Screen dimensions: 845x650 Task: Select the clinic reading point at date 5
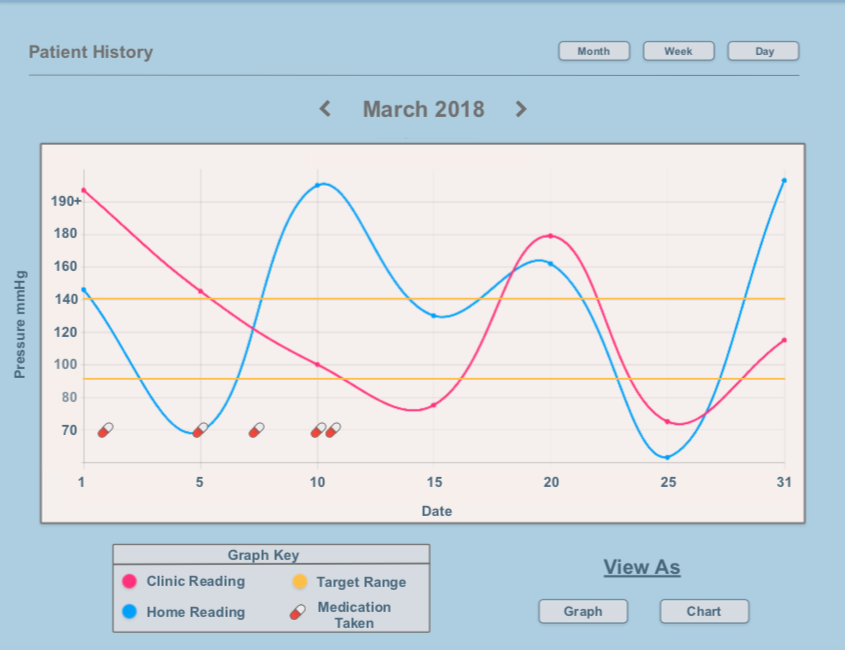pos(200,292)
